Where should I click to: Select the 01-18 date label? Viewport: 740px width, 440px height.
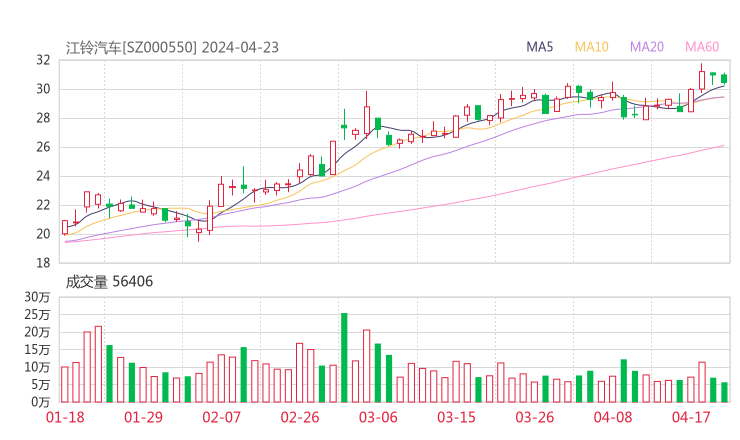[x=65, y=417]
